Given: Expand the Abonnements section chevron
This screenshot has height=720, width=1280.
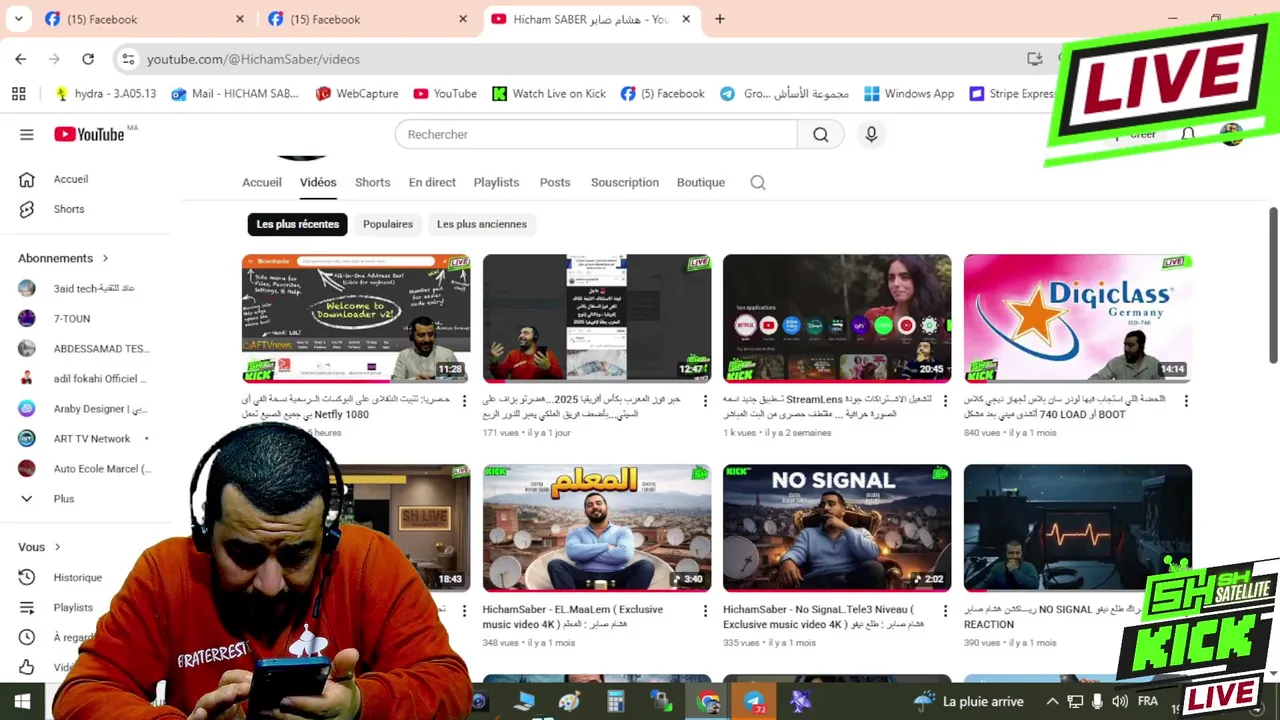Looking at the screenshot, I should (105, 258).
